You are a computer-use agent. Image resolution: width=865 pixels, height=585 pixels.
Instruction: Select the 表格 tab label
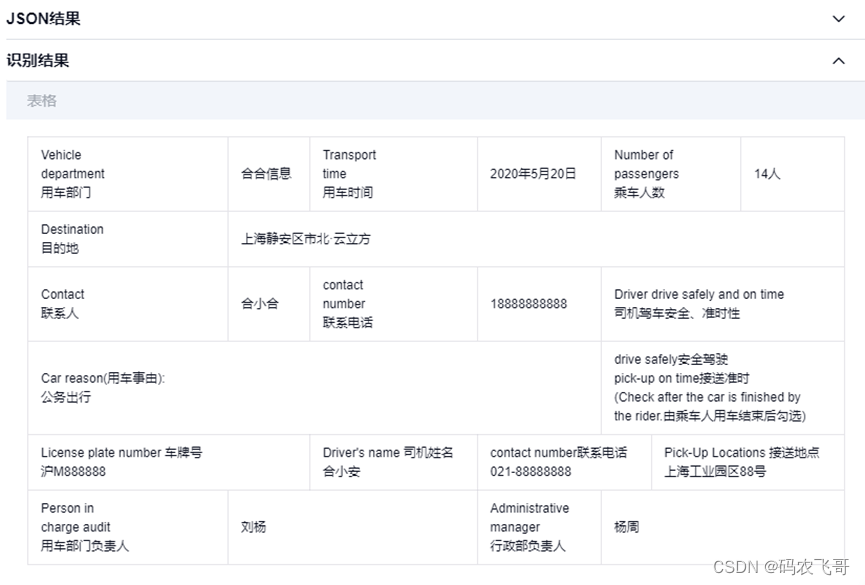[42, 100]
